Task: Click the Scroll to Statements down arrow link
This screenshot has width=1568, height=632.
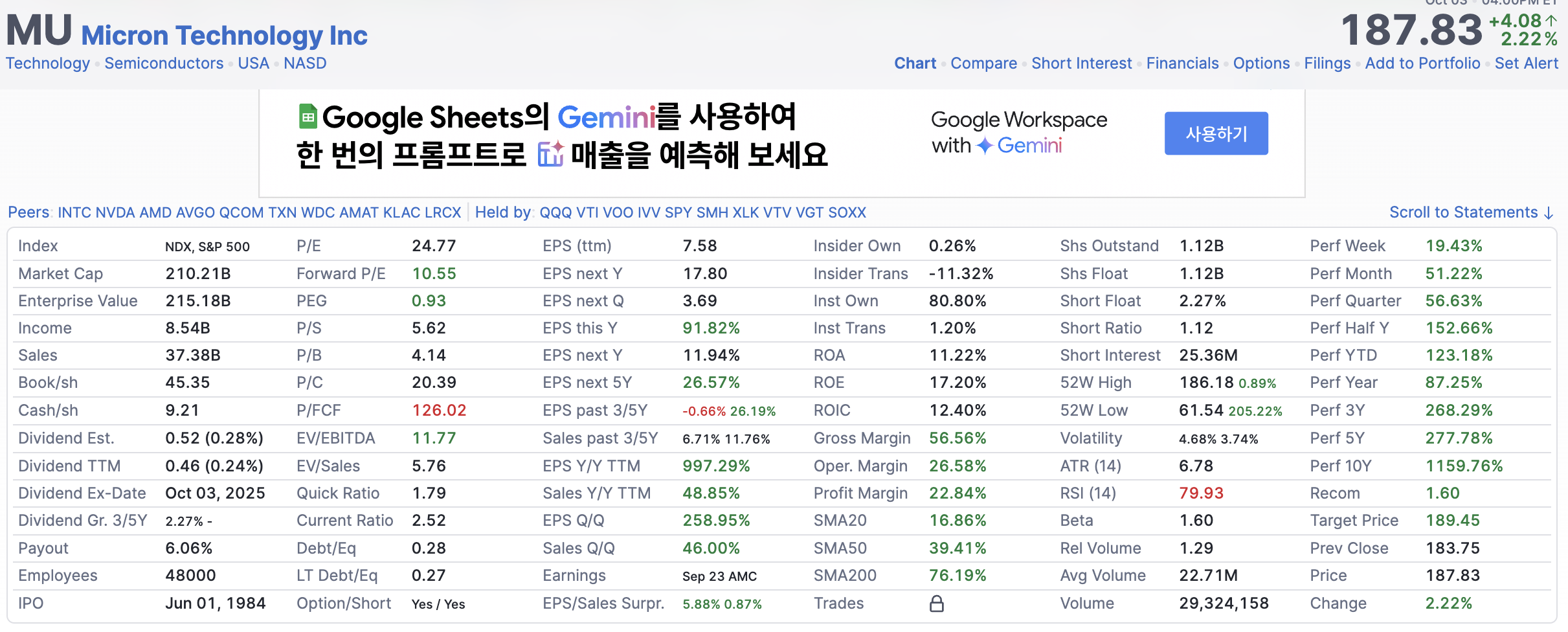Action: [x=1471, y=212]
